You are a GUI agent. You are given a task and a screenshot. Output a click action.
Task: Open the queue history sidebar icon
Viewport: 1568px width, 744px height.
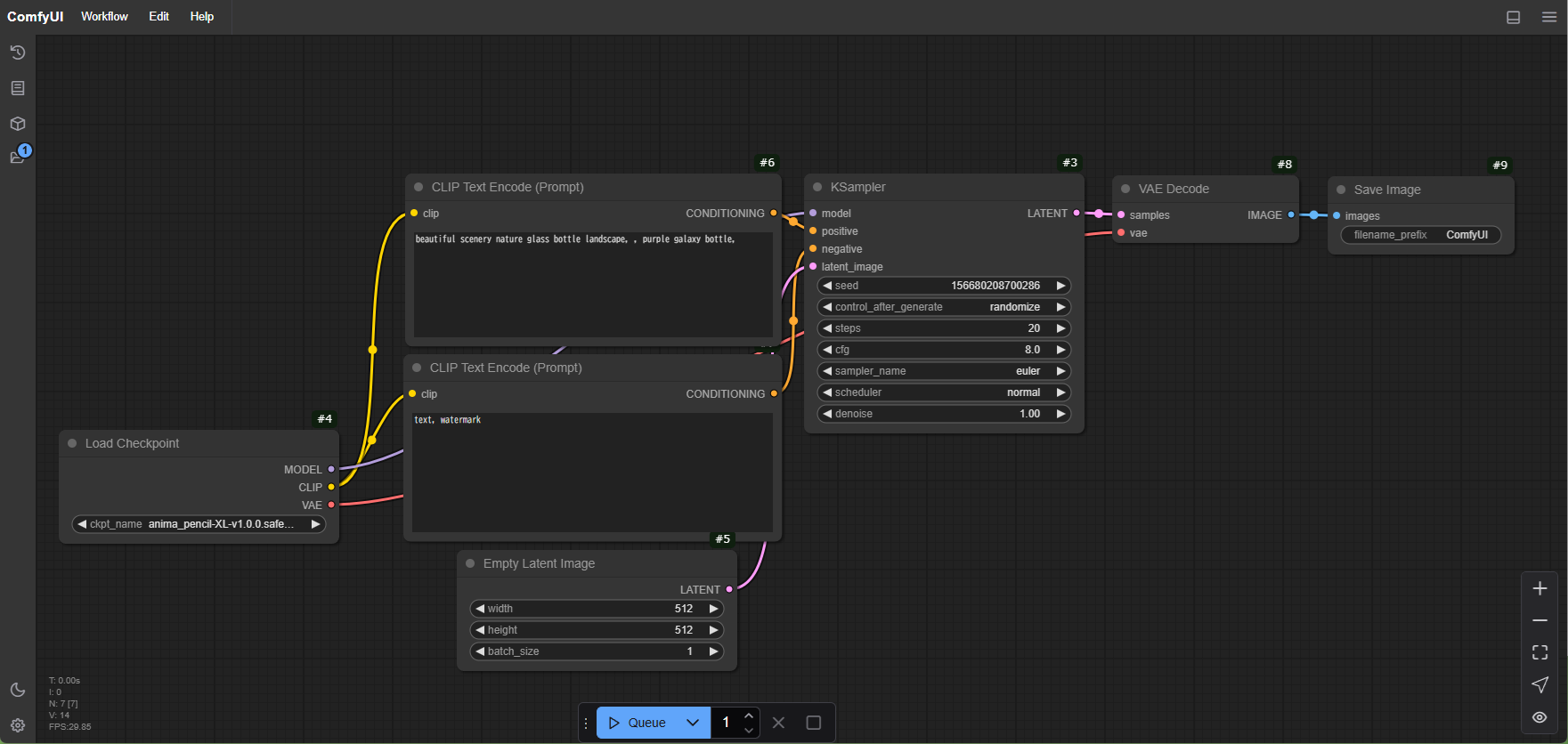(18, 53)
